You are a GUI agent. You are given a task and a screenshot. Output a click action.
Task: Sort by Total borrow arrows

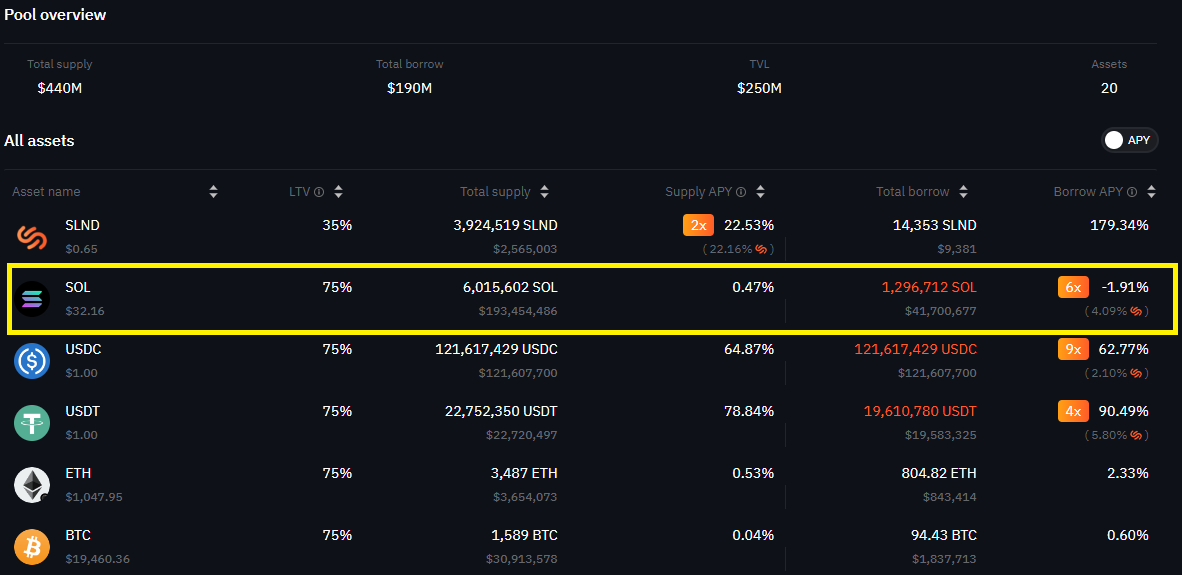click(x=963, y=192)
